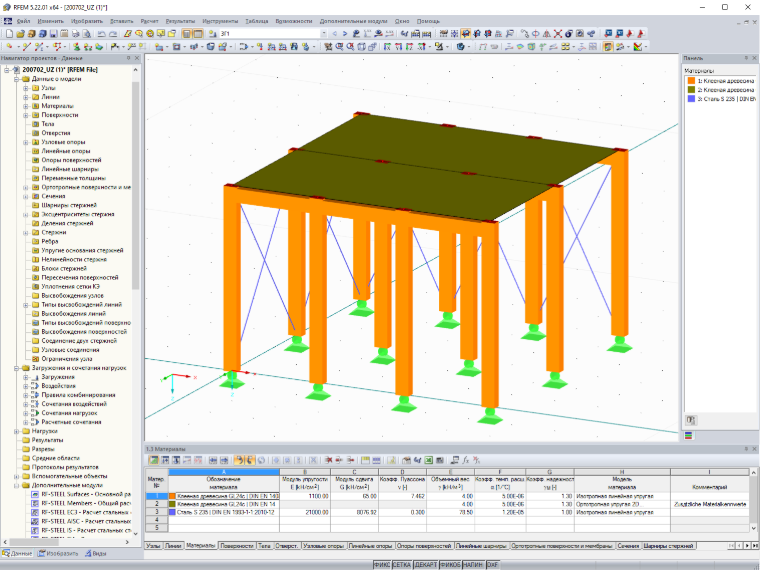This screenshot has height=570, width=760.
Task: Select material row 3 Сталь S 235 cell
Action: pos(224,512)
